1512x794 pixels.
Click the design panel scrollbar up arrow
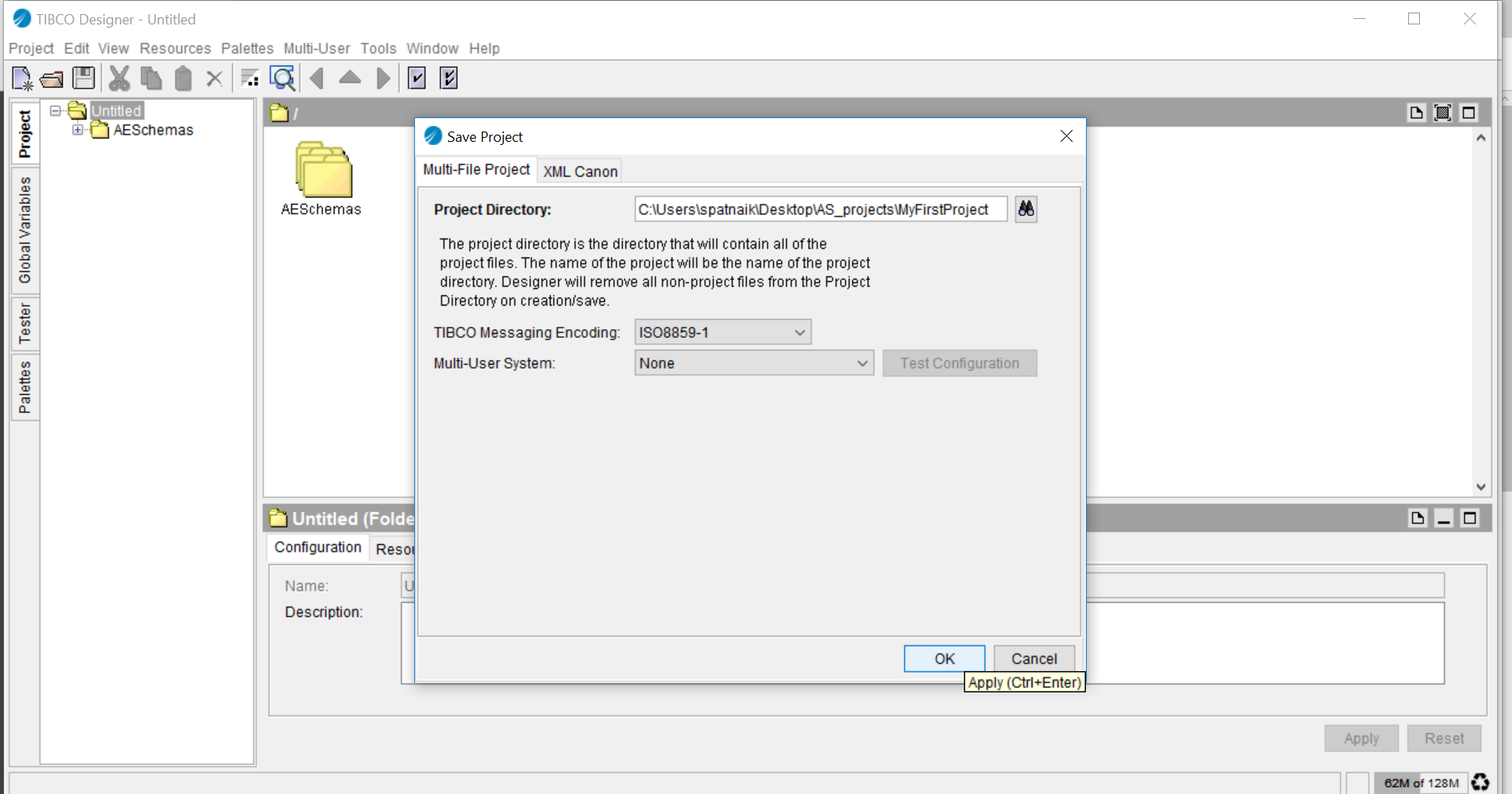click(1480, 138)
